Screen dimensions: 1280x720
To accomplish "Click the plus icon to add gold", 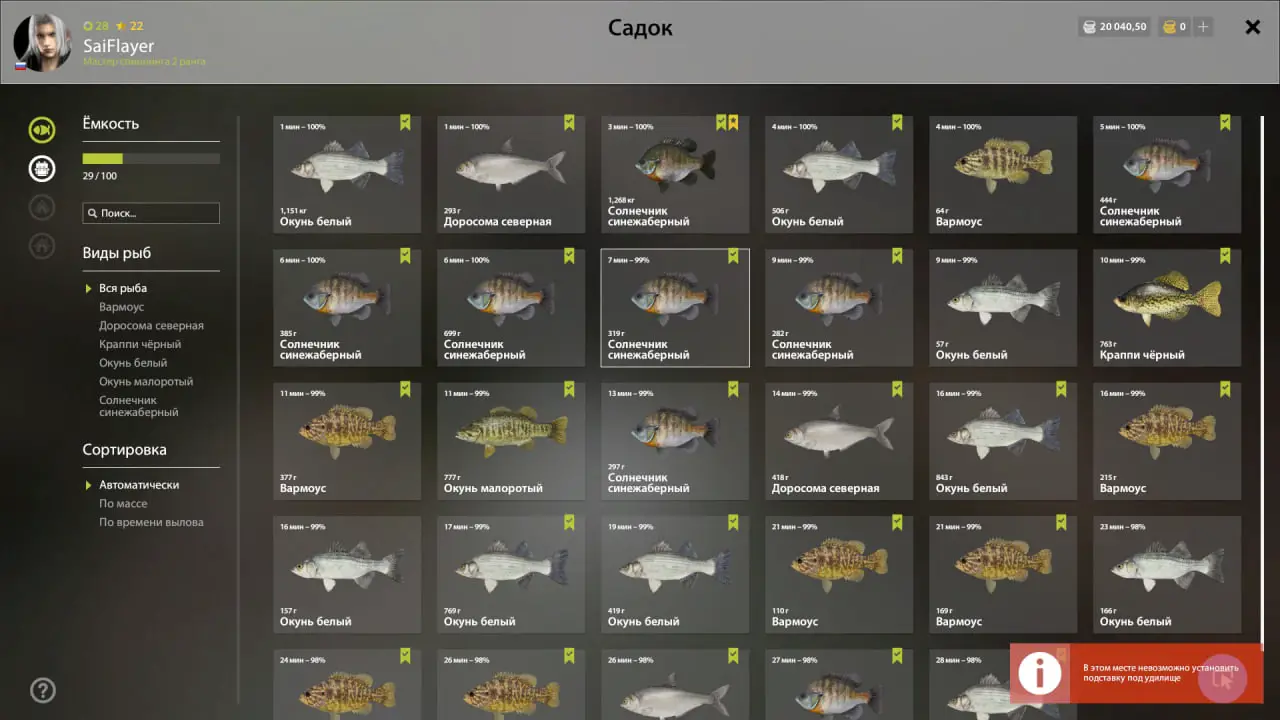I will tap(1203, 27).
